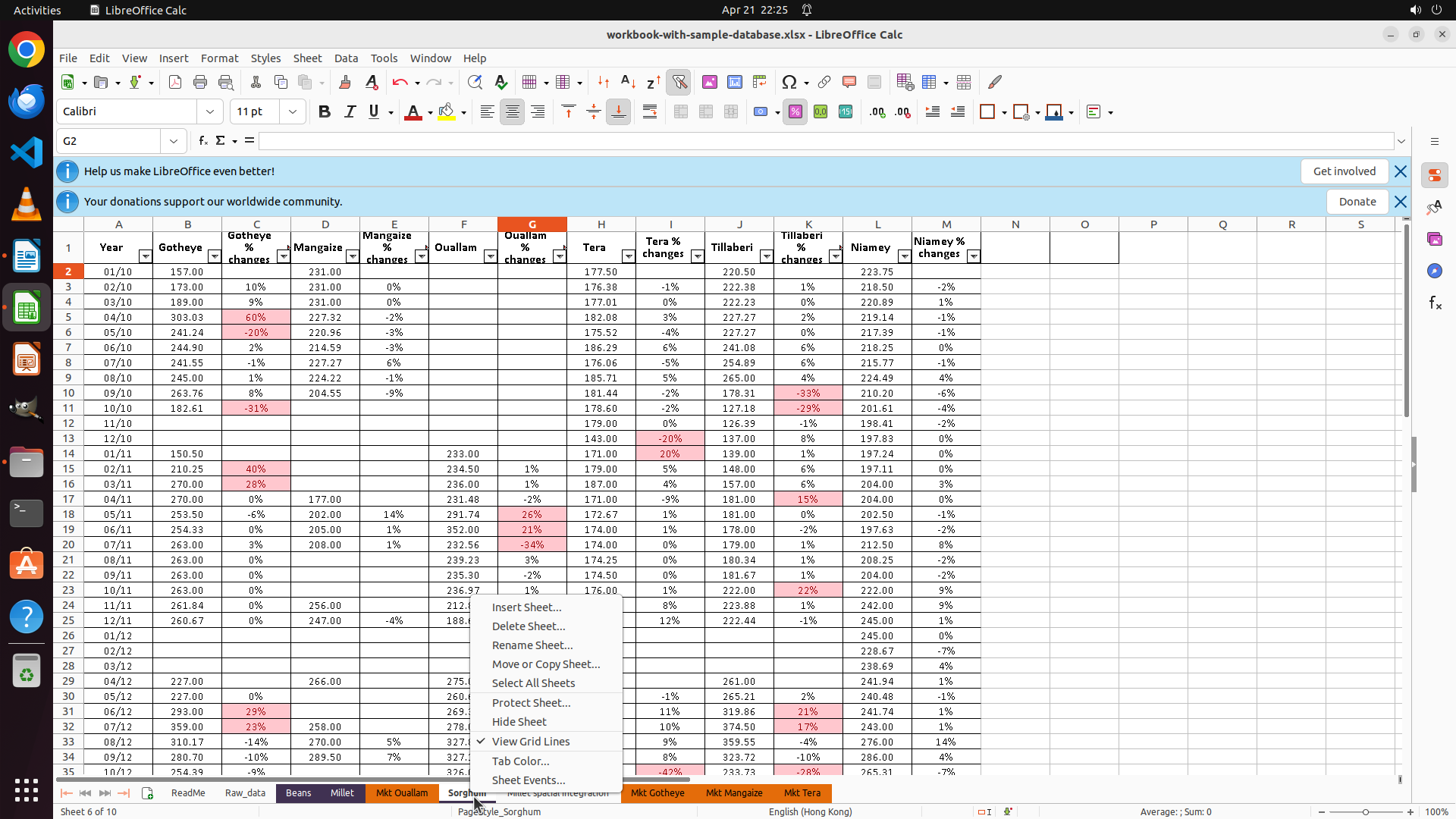Screen dimensions: 1456x819
Task: Open Gotheye column filter dropdown
Action: 215,256
